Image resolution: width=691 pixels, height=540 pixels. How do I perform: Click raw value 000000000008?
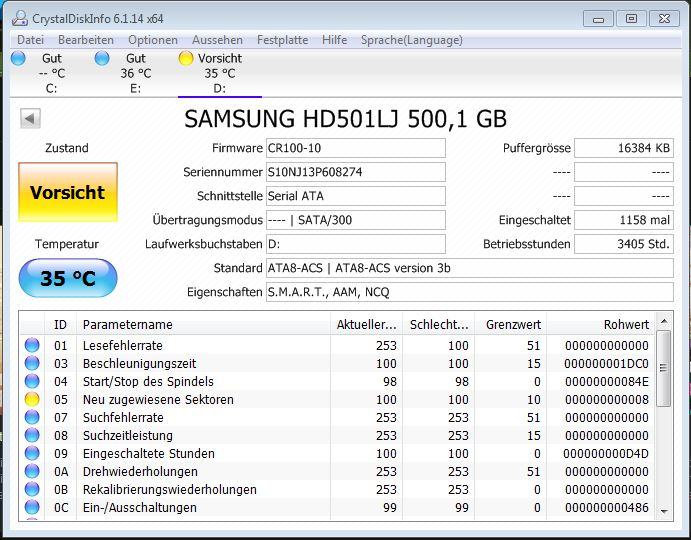606,399
